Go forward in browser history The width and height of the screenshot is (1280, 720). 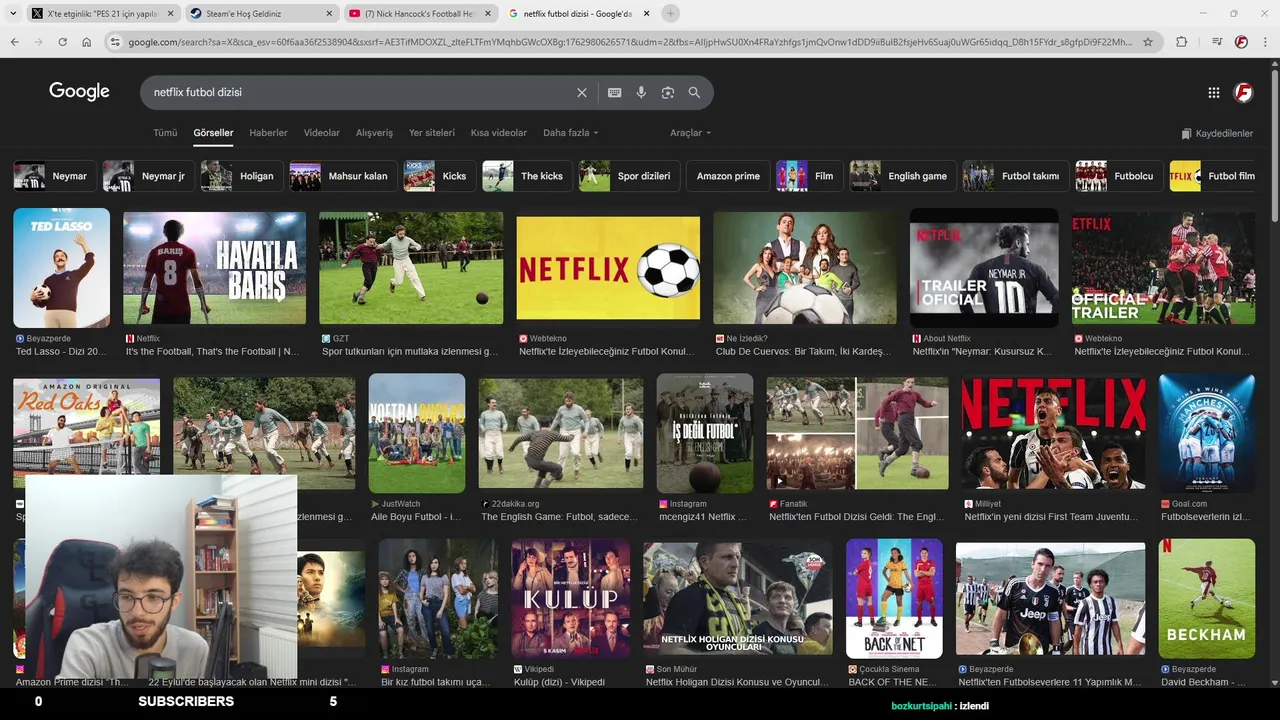pos(38,42)
